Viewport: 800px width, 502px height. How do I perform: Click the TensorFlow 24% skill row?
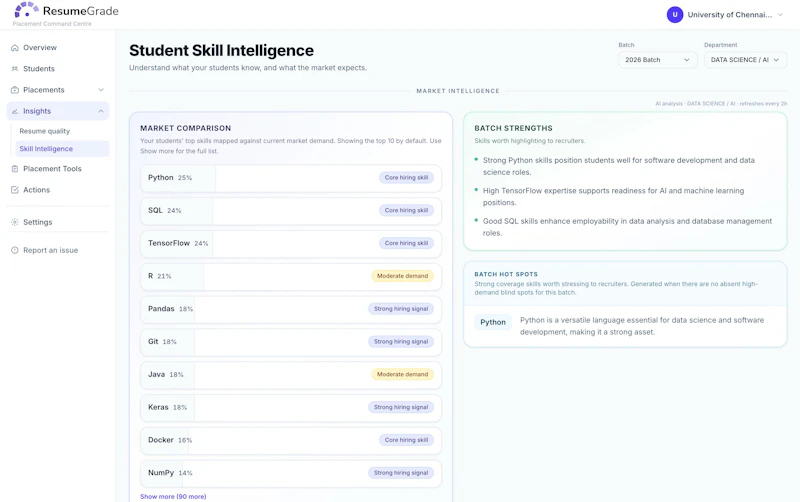291,243
